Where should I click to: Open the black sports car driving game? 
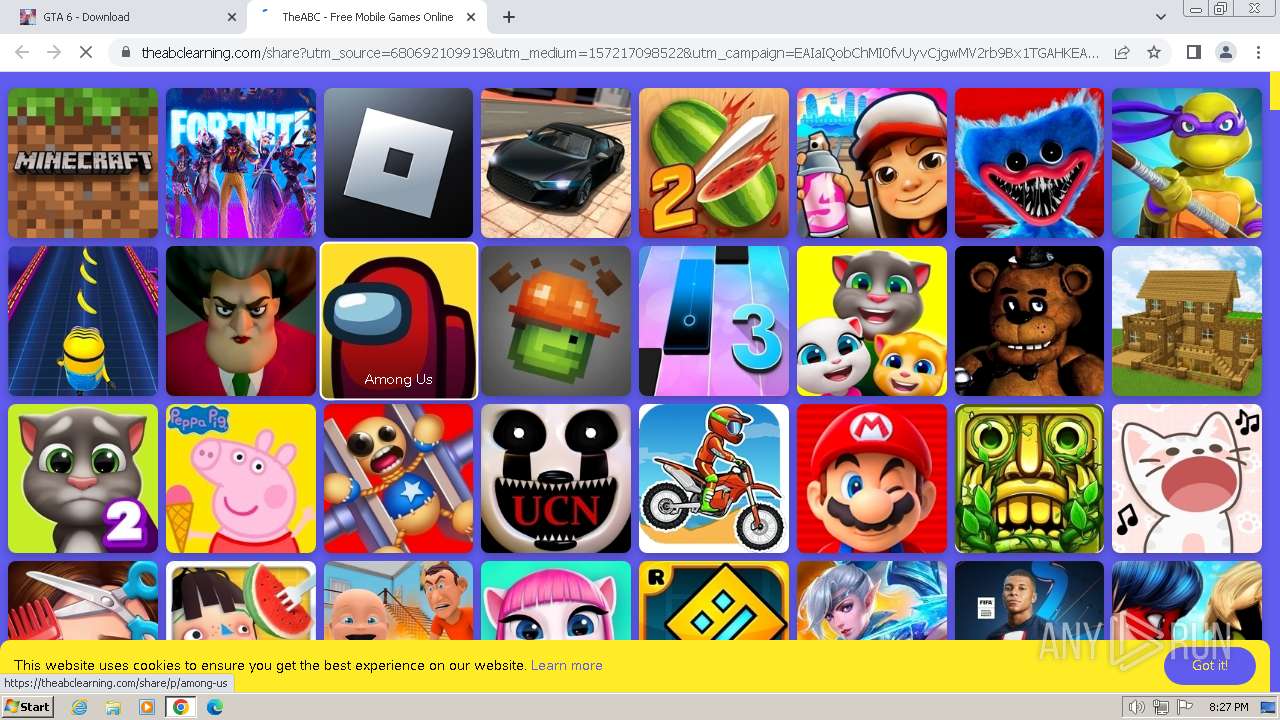tap(556, 163)
